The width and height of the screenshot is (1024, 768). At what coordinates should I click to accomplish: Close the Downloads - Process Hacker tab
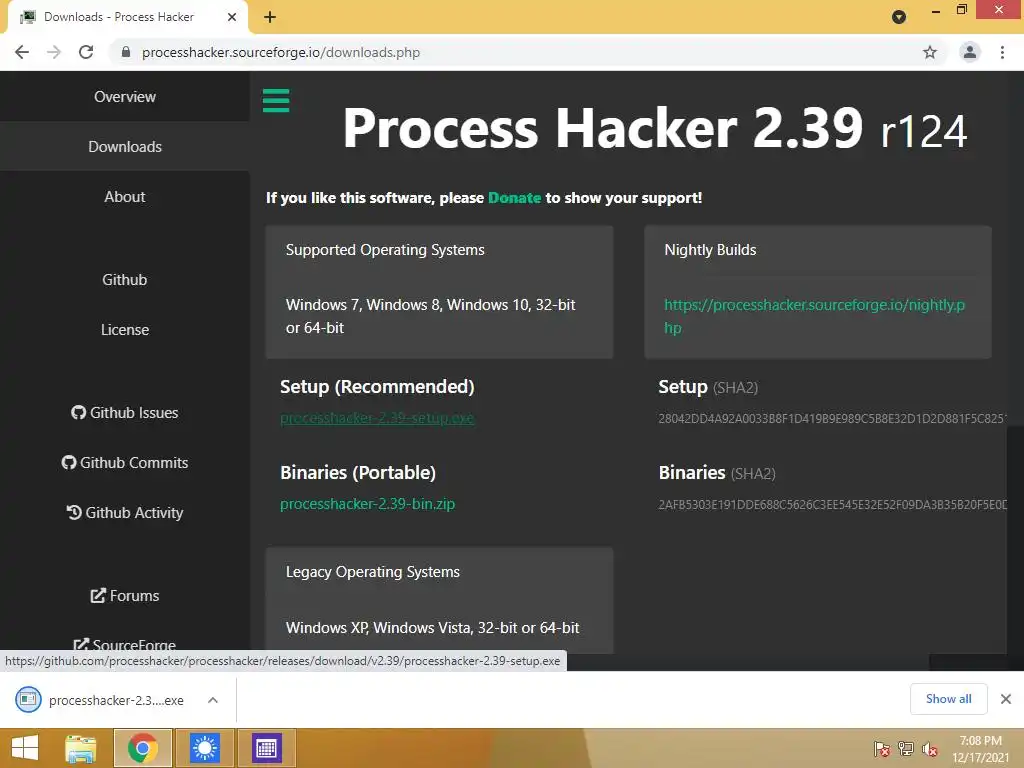click(x=232, y=17)
